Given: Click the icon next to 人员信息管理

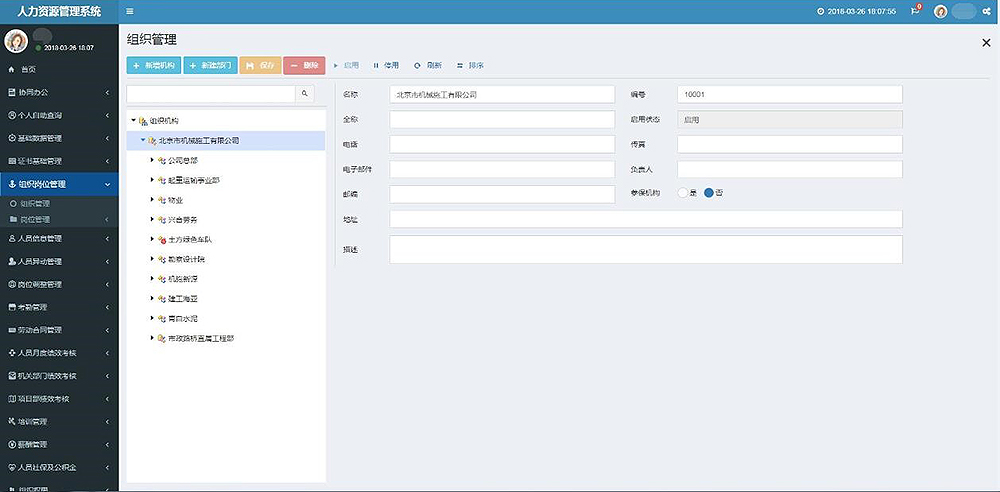Looking at the screenshot, I should (x=11, y=238).
